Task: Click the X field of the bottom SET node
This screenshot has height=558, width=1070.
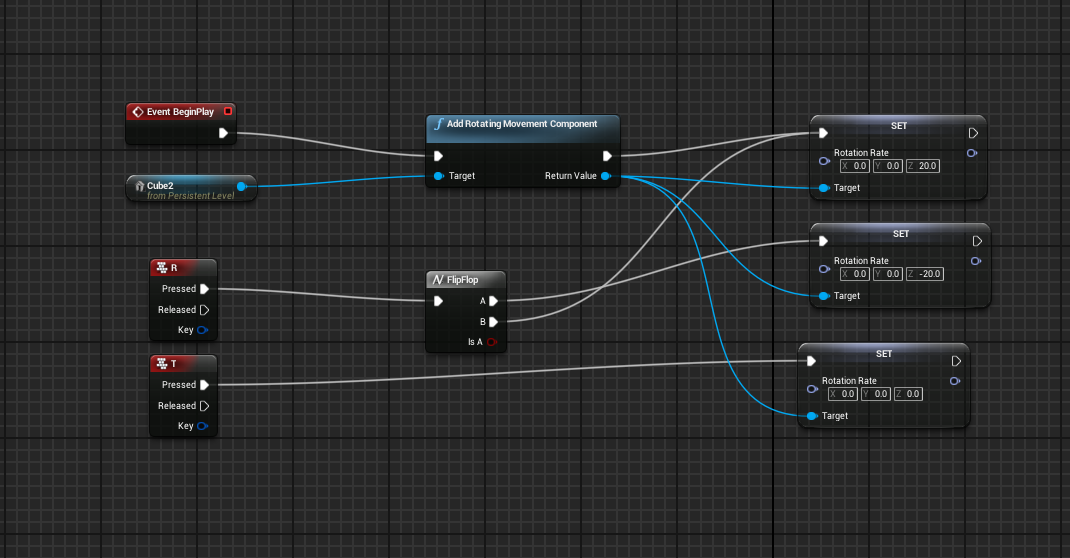Action: click(x=842, y=394)
